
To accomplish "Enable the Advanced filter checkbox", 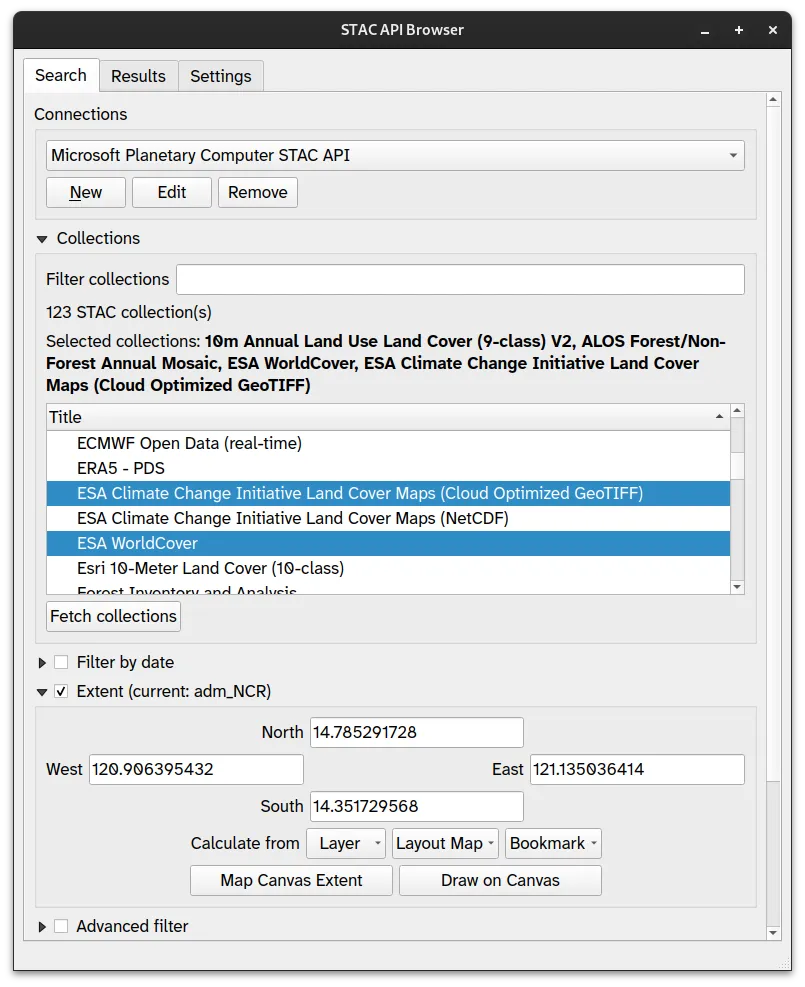I will coord(61,926).
